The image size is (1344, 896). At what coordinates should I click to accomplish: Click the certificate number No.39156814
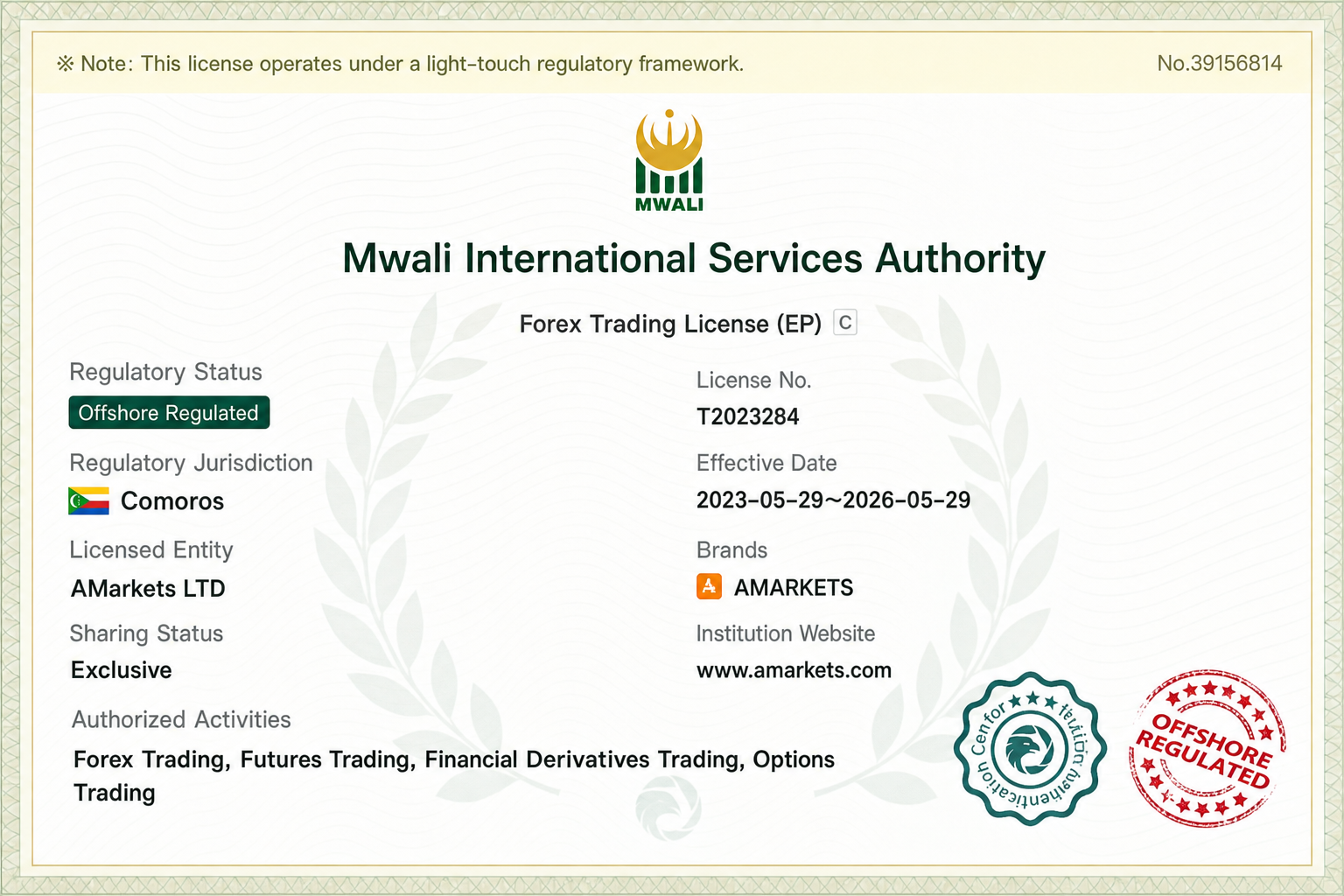click(1220, 63)
